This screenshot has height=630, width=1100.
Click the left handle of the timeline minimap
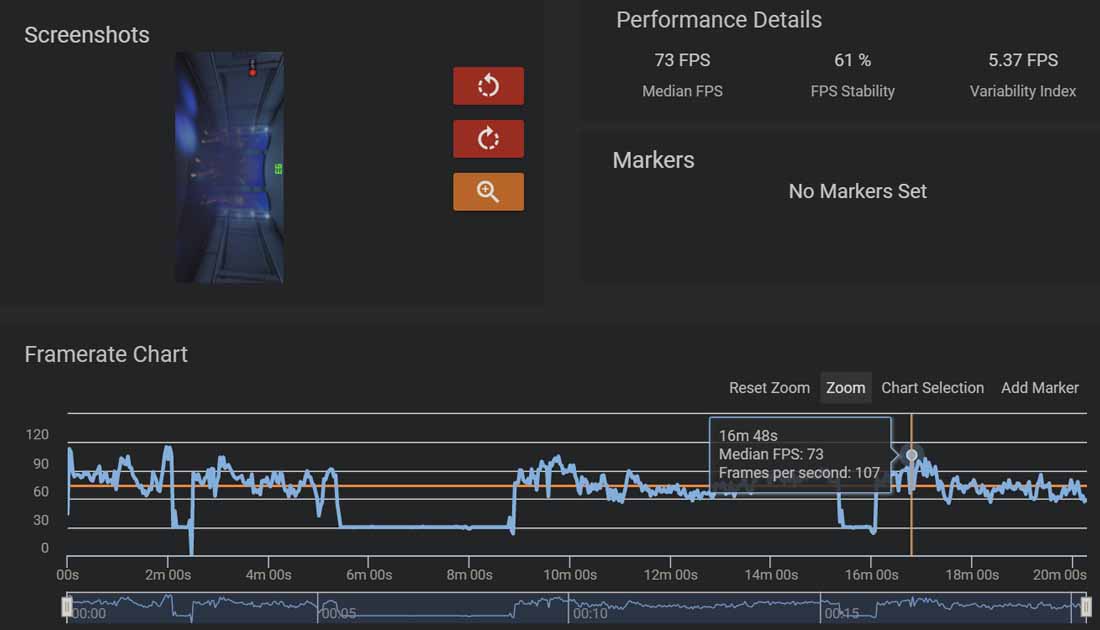(x=66, y=606)
